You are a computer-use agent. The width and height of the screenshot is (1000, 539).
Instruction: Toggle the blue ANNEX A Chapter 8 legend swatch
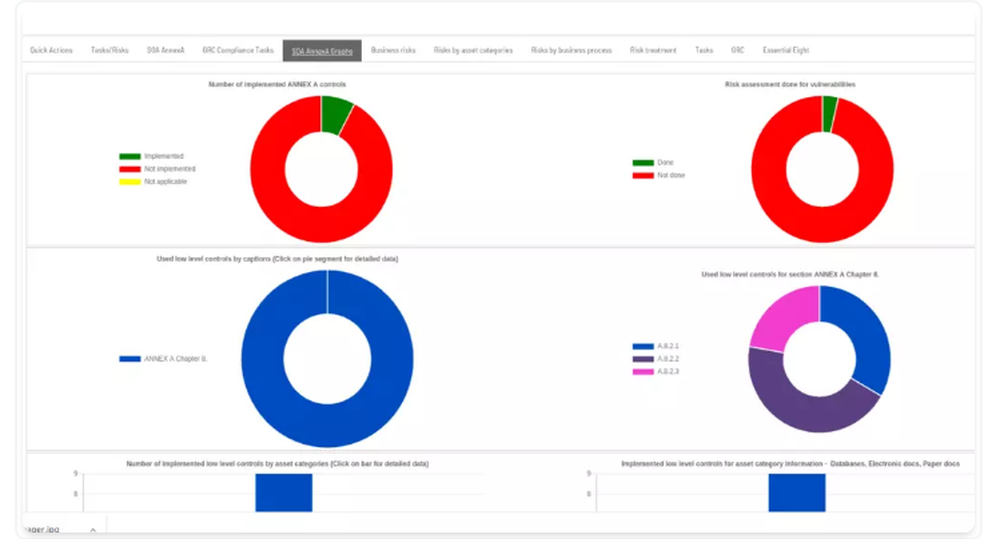(130, 359)
